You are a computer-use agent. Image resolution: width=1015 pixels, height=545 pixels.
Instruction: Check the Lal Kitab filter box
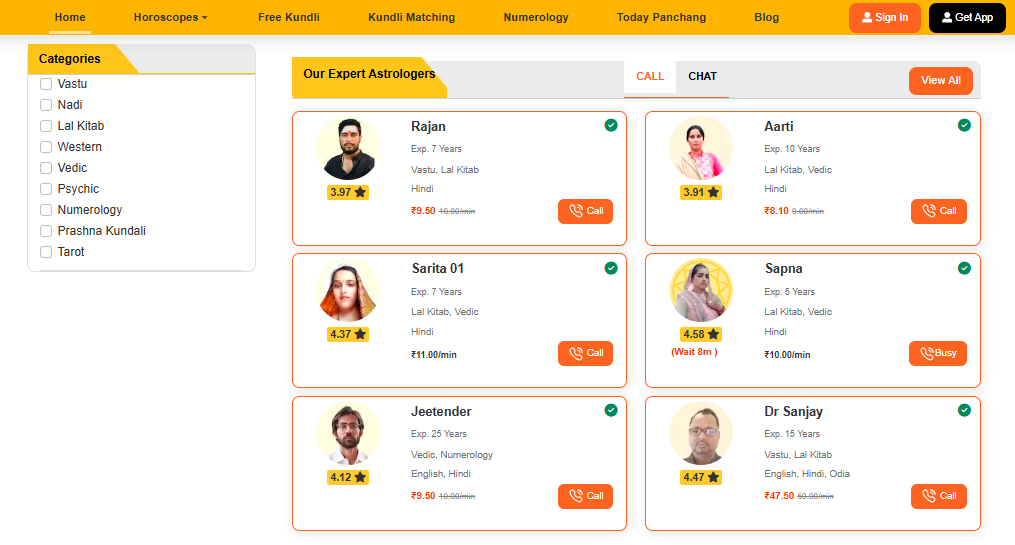pyautogui.click(x=46, y=126)
